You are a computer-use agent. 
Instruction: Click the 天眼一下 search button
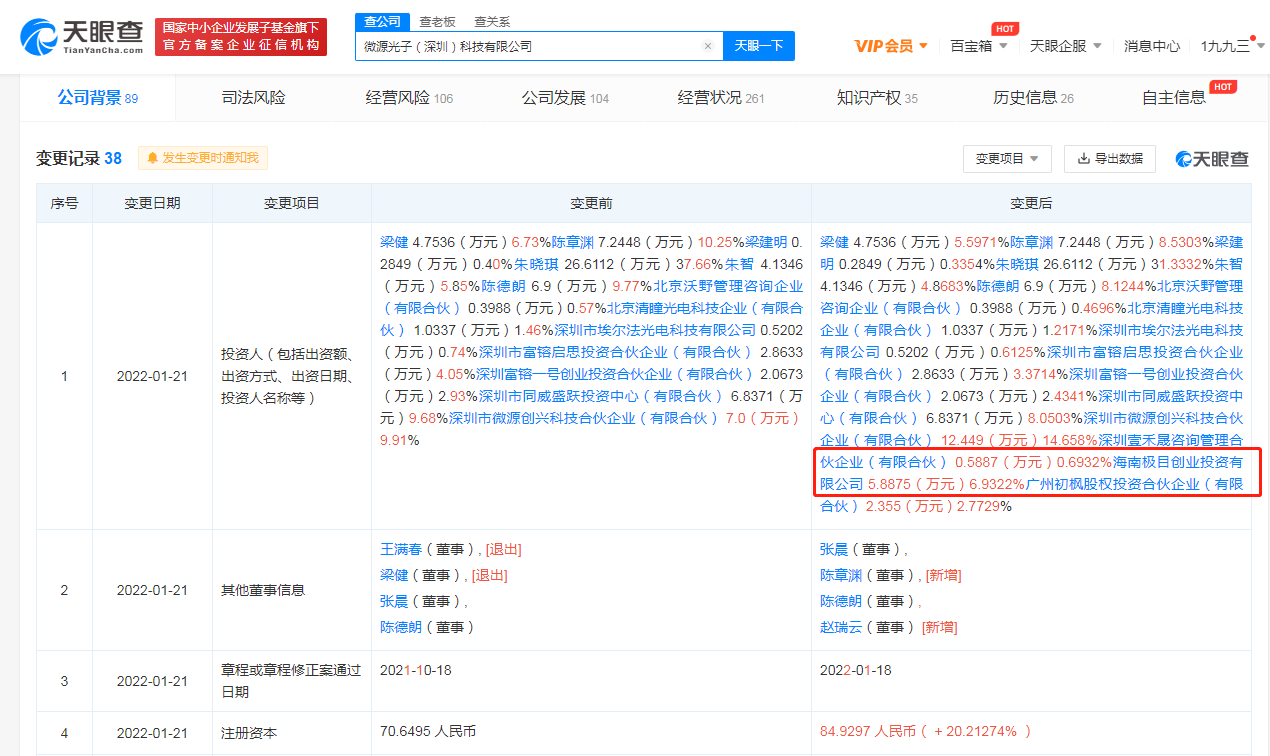(758, 46)
